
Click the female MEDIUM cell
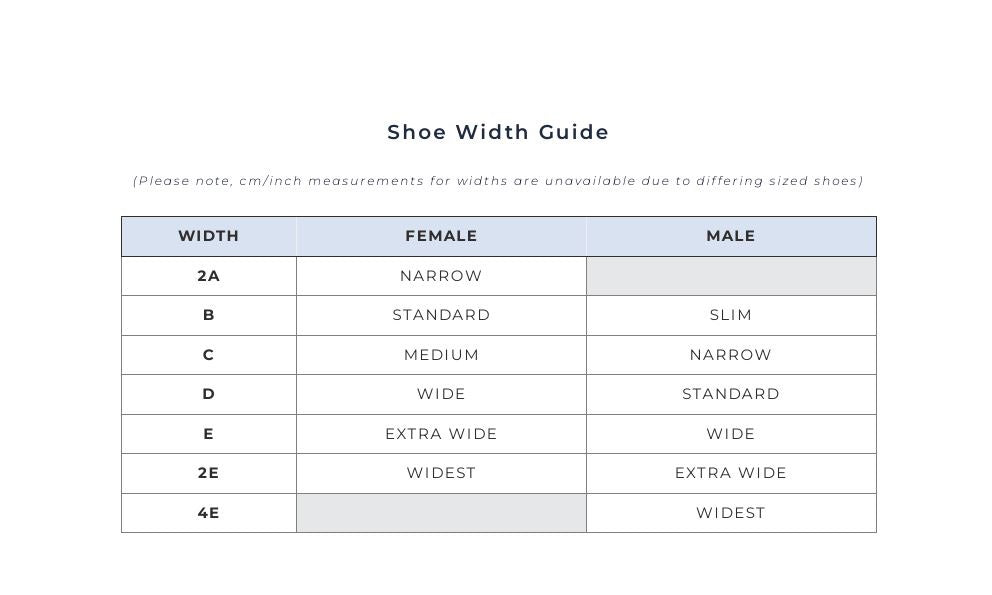[441, 355]
